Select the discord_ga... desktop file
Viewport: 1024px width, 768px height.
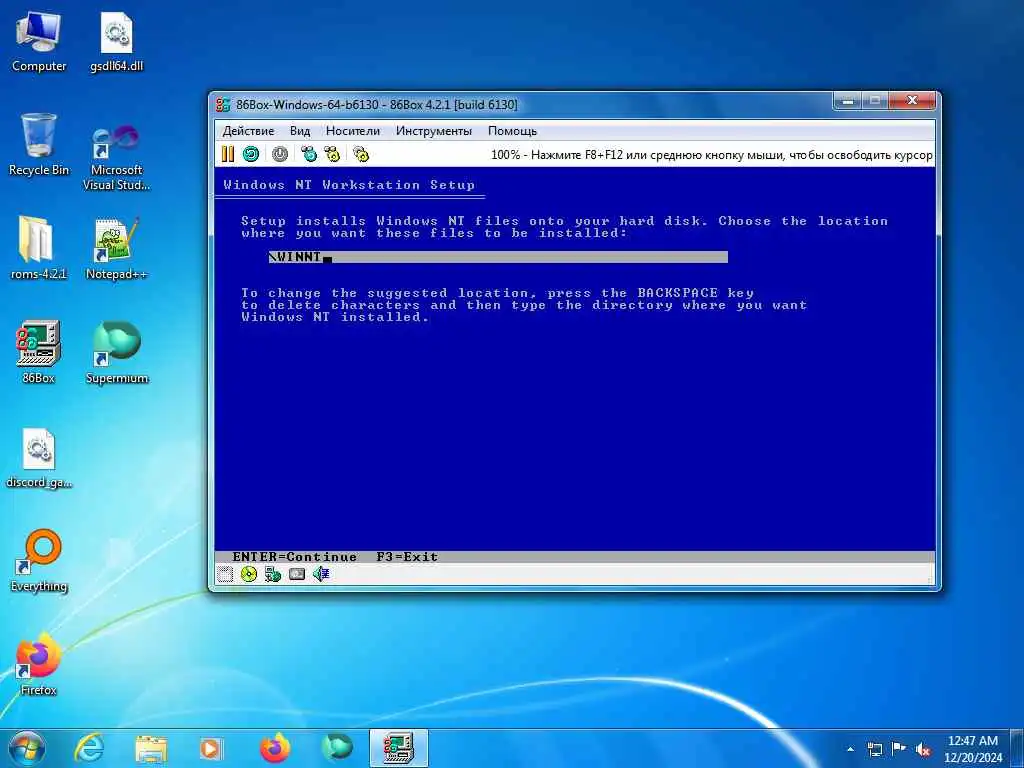coord(39,457)
